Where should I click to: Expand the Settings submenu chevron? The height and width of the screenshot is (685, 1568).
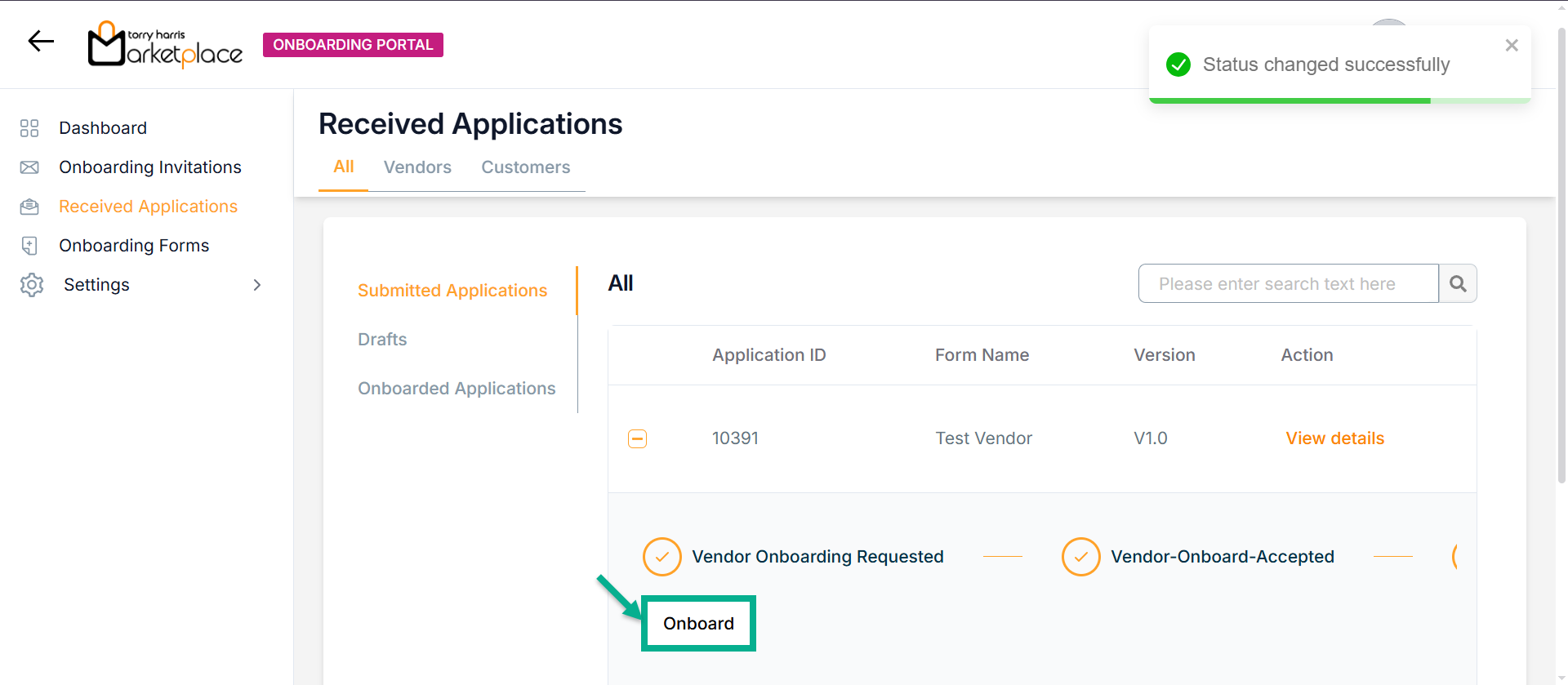[257, 285]
